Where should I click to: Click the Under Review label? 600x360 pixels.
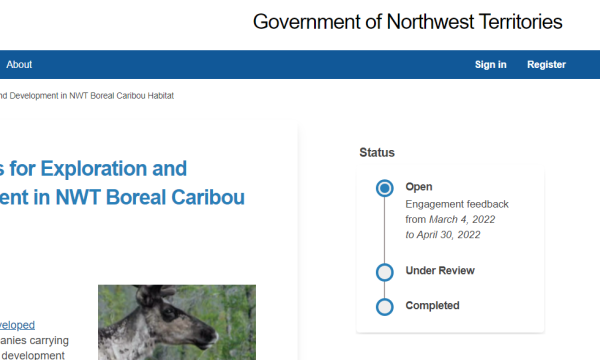(440, 270)
